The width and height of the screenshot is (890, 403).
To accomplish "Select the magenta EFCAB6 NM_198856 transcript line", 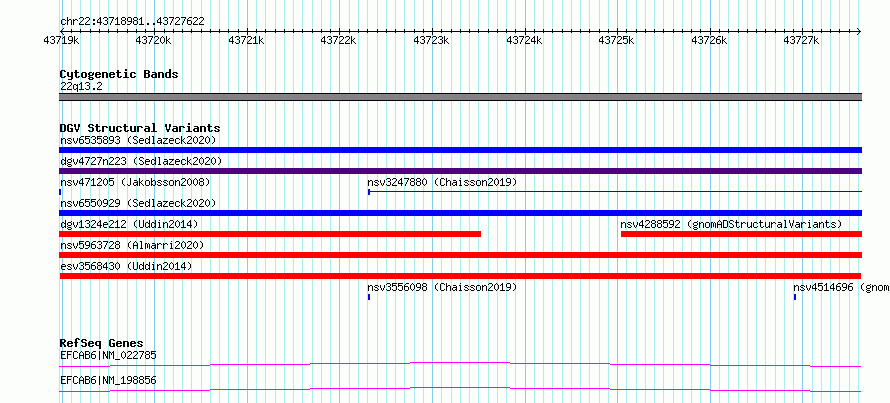I will coord(460,389).
